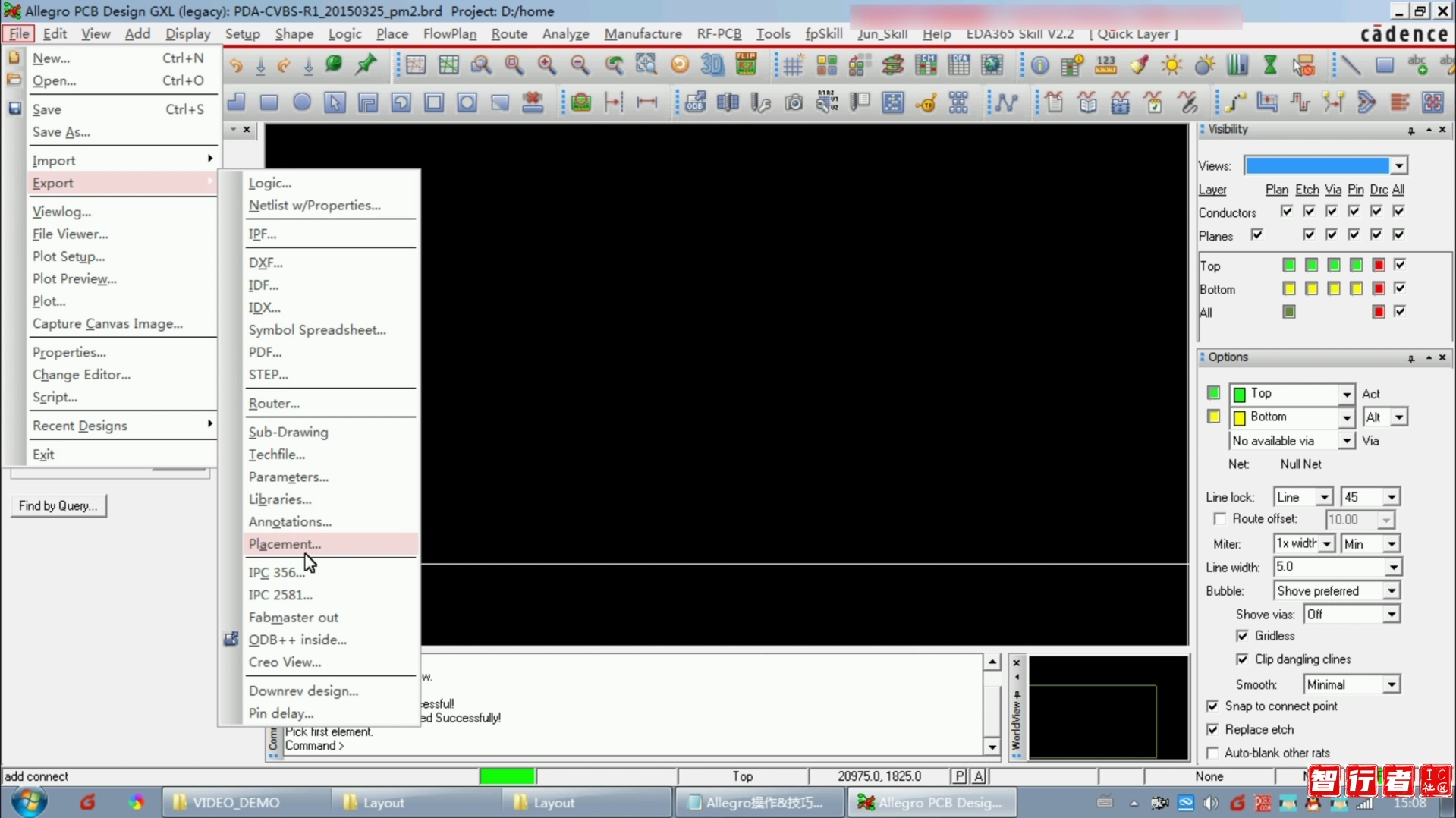Image resolution: width=1456 pixels, height=818 pixels.
Task: Toggle Conductors Plan visibility checkbox
Action: [1286, 211]
